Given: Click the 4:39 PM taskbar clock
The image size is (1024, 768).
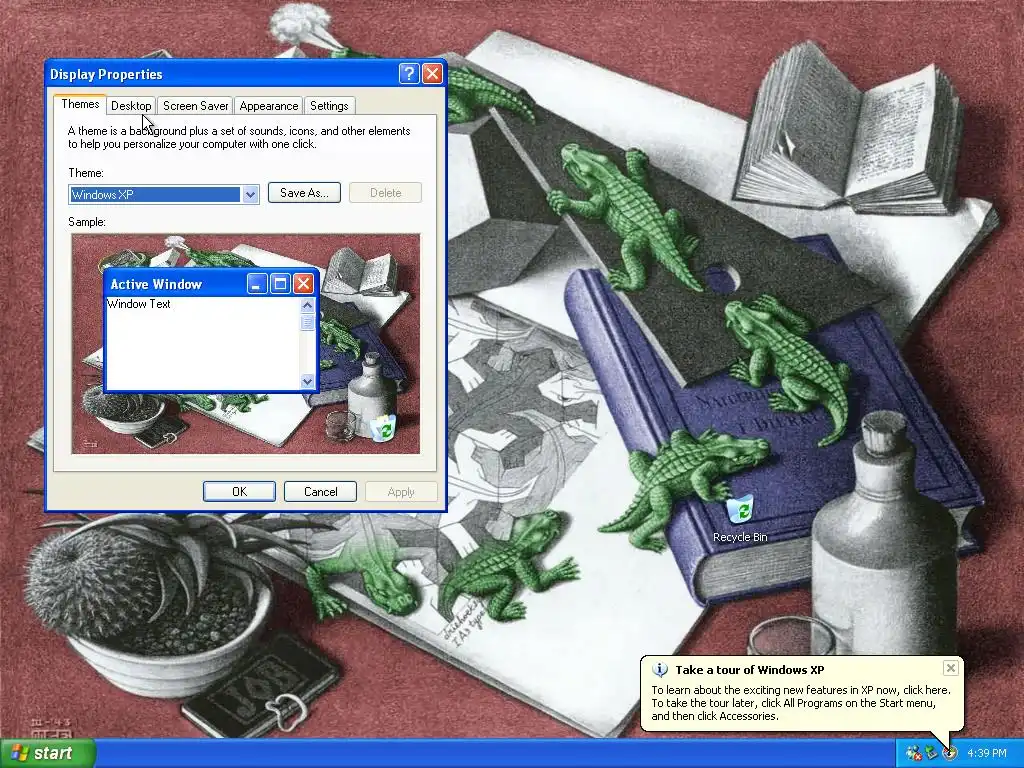Looking at the screenshot, I should (x=987, y=754).
